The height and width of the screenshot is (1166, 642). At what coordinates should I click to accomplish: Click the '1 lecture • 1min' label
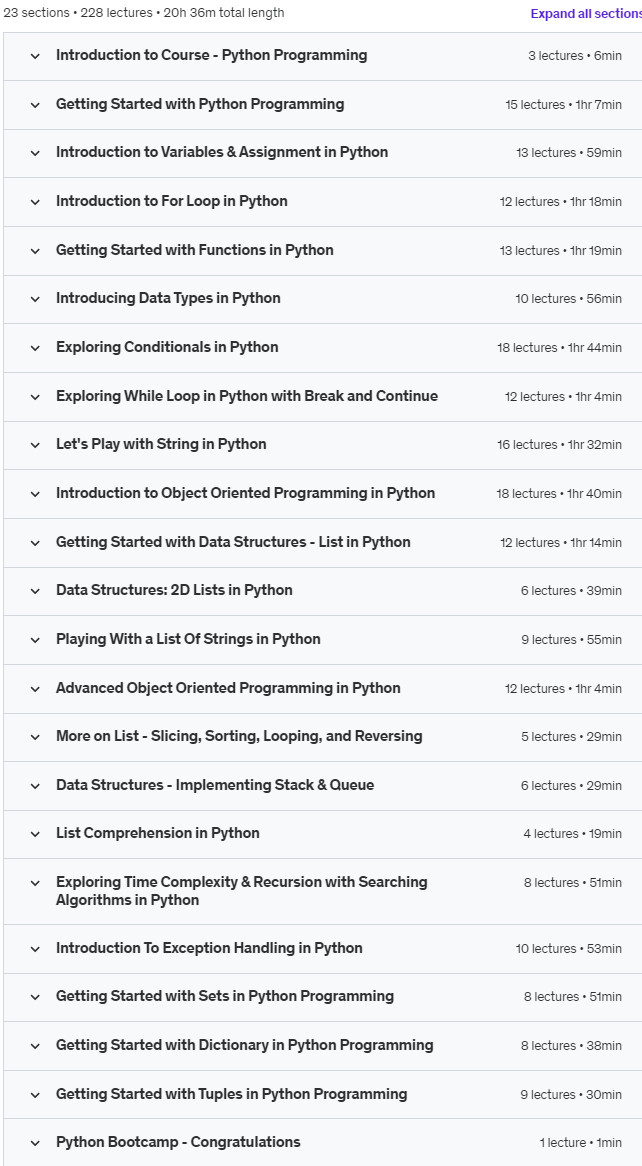(580, 1143)
